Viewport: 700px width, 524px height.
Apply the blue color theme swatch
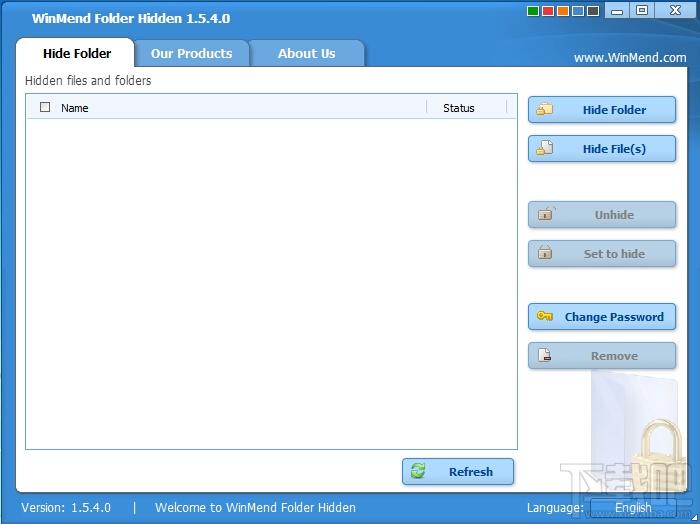[x=578, y=11]
